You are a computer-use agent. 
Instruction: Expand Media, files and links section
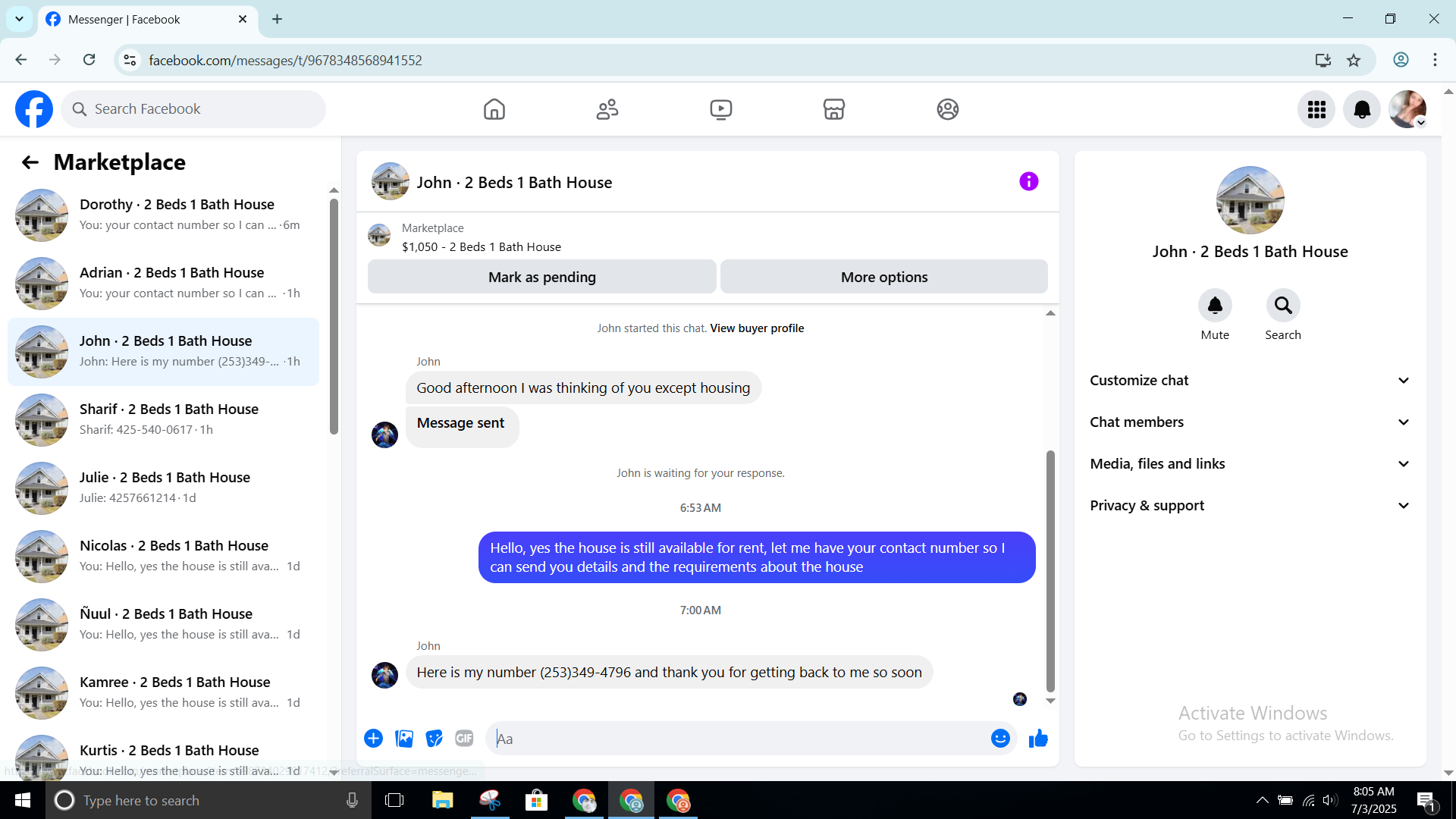click(x=1250, y=463)
